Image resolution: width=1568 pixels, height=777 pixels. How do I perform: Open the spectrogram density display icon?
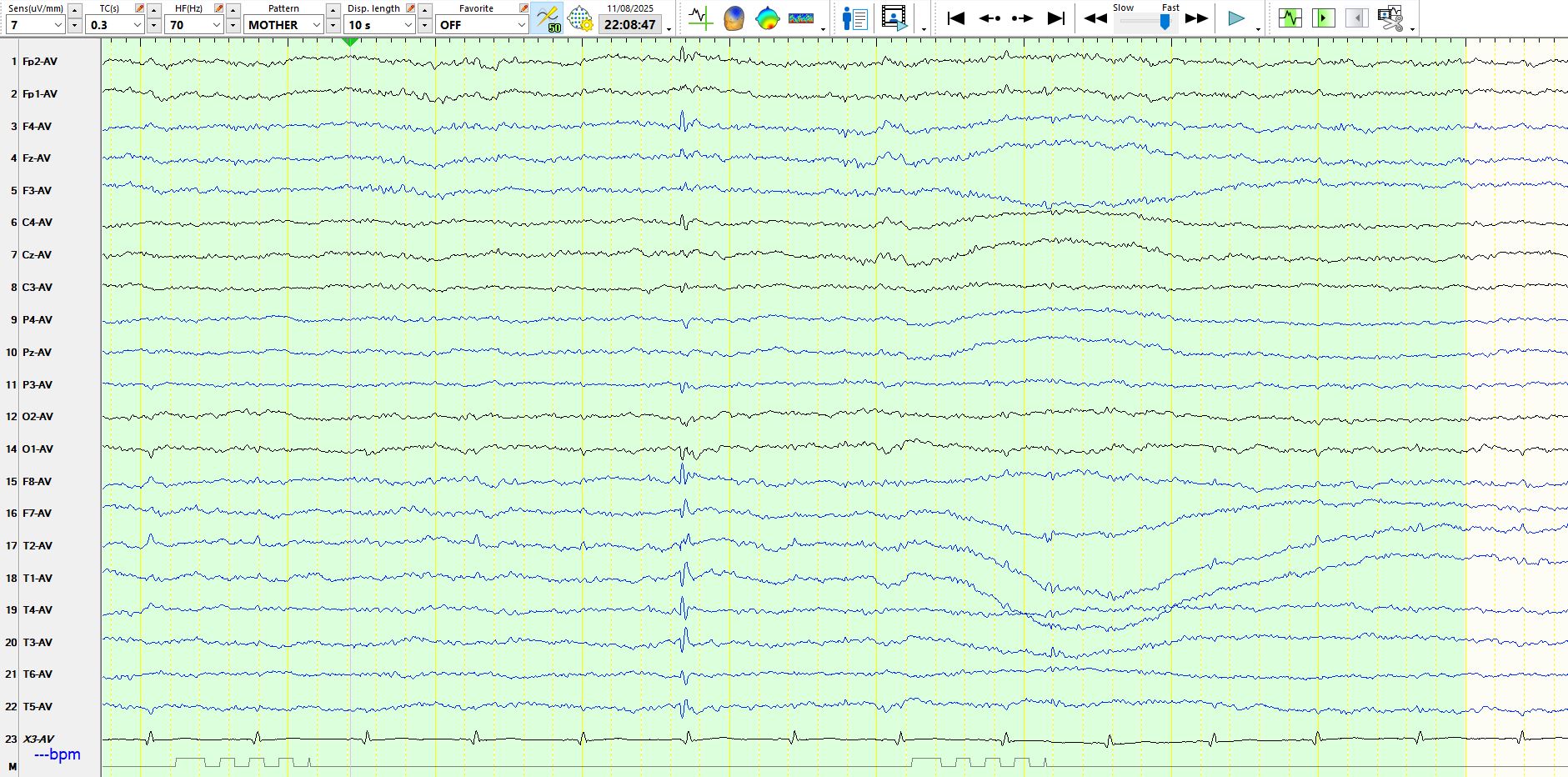[x=801, y=18]
